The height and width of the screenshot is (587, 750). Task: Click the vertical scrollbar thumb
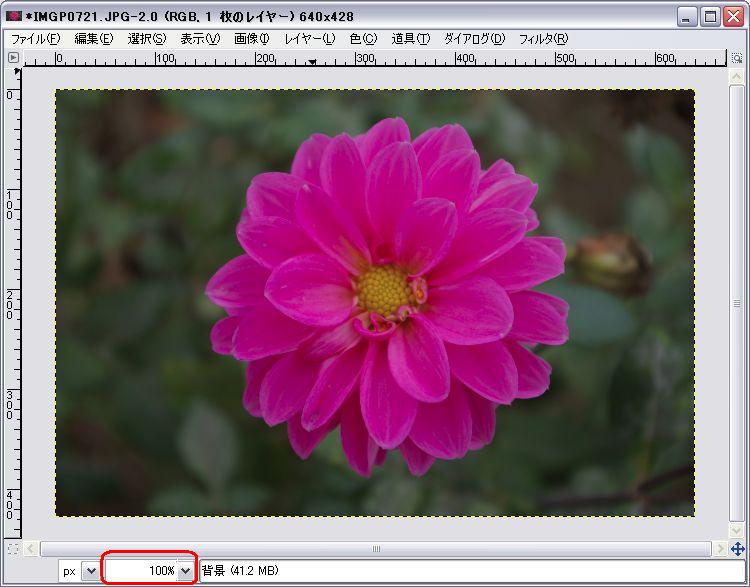(736, 303)
